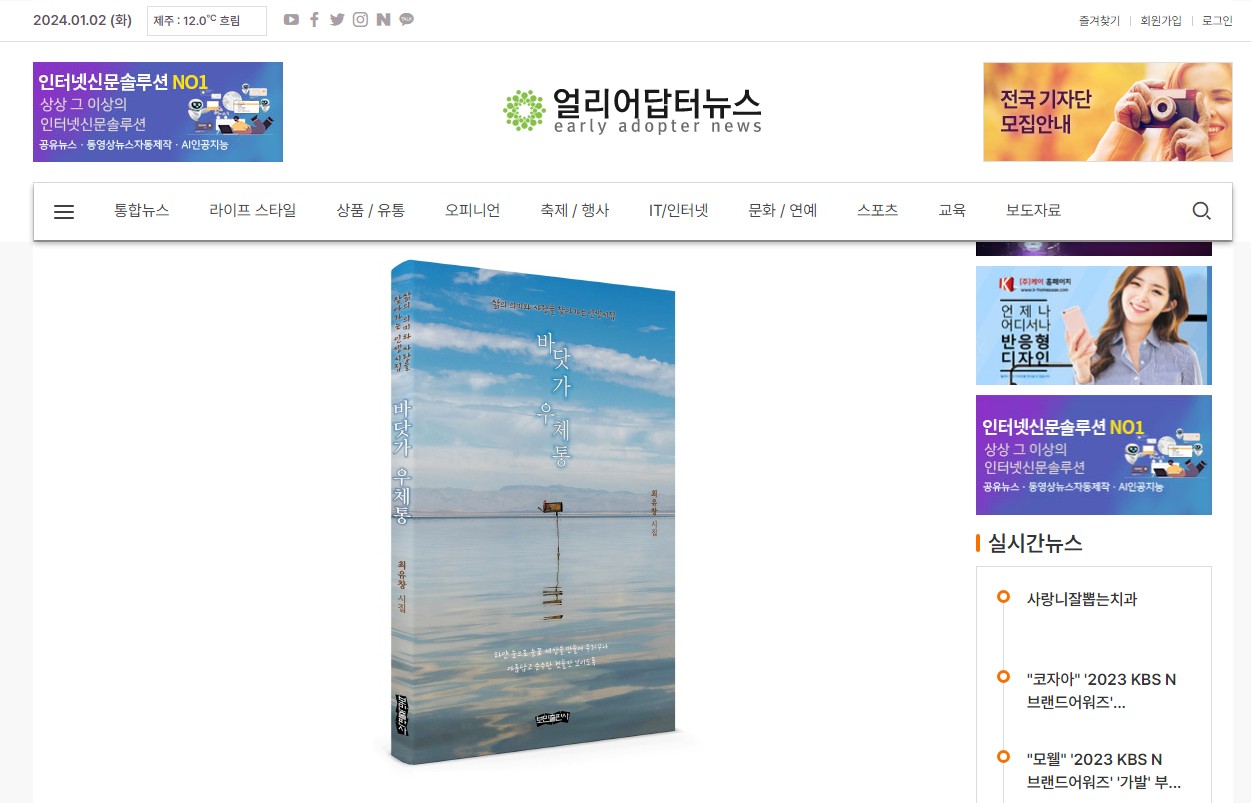
Task: Click the 로그인 link
Action: (x=1217, y=21)
